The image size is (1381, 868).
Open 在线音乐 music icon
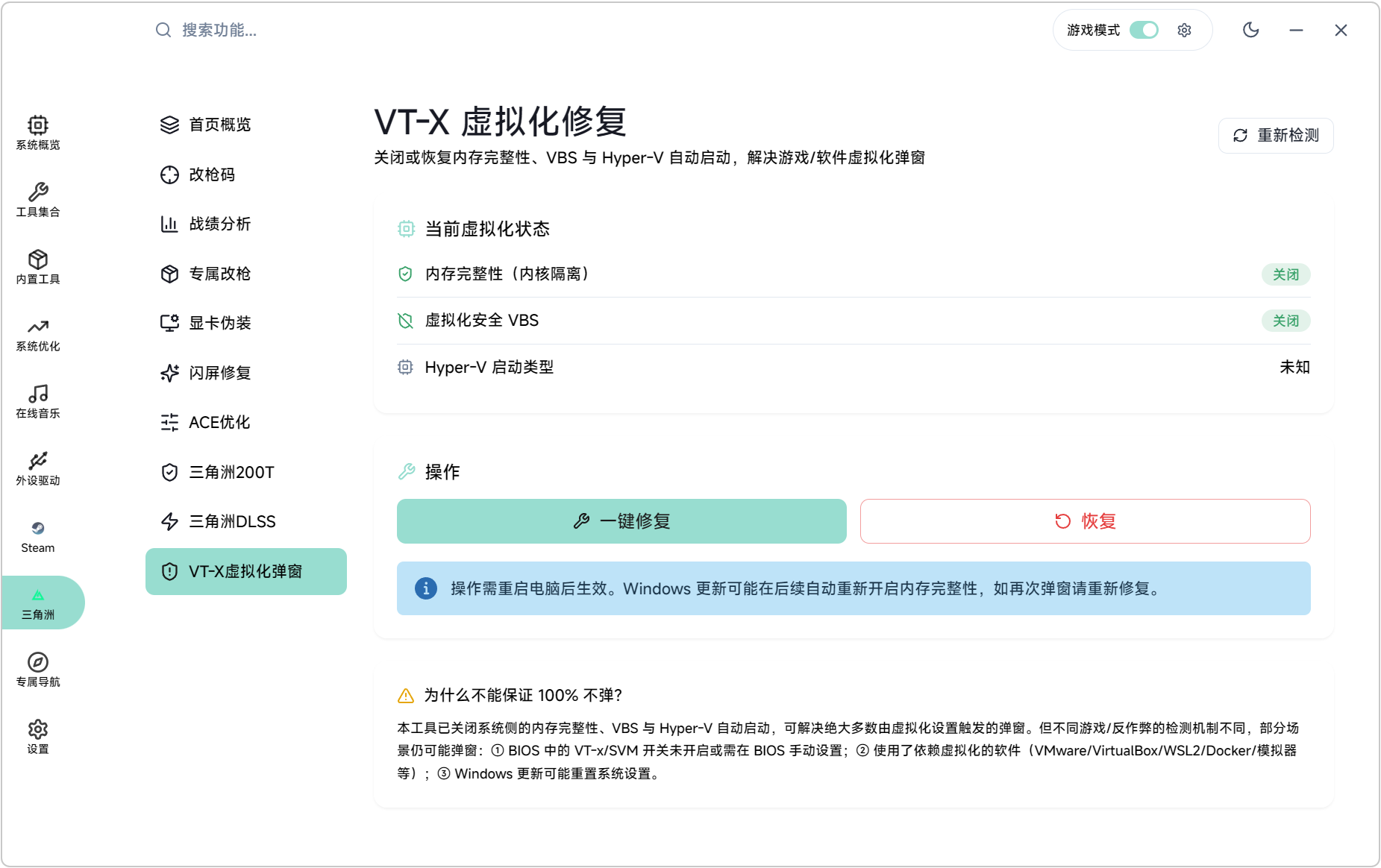pos(38,394)
